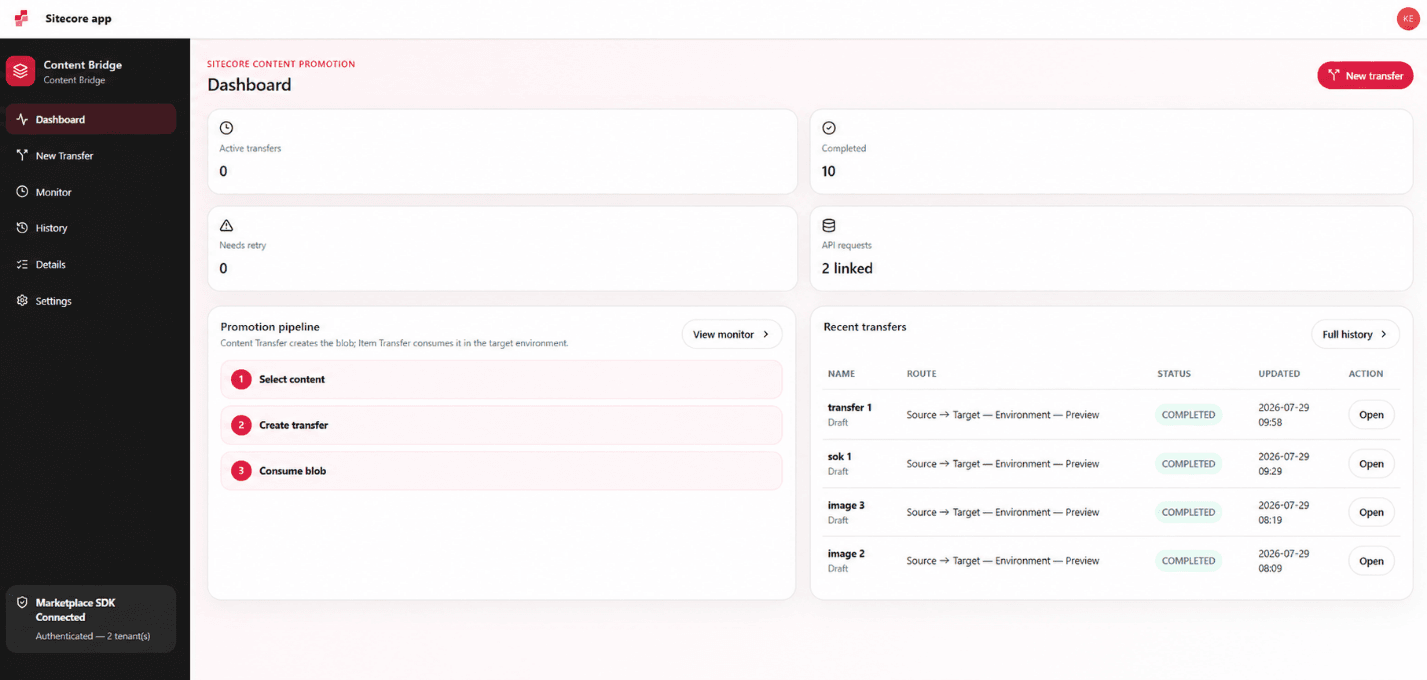Select Details in the sidebar

[x=91, y=264]
